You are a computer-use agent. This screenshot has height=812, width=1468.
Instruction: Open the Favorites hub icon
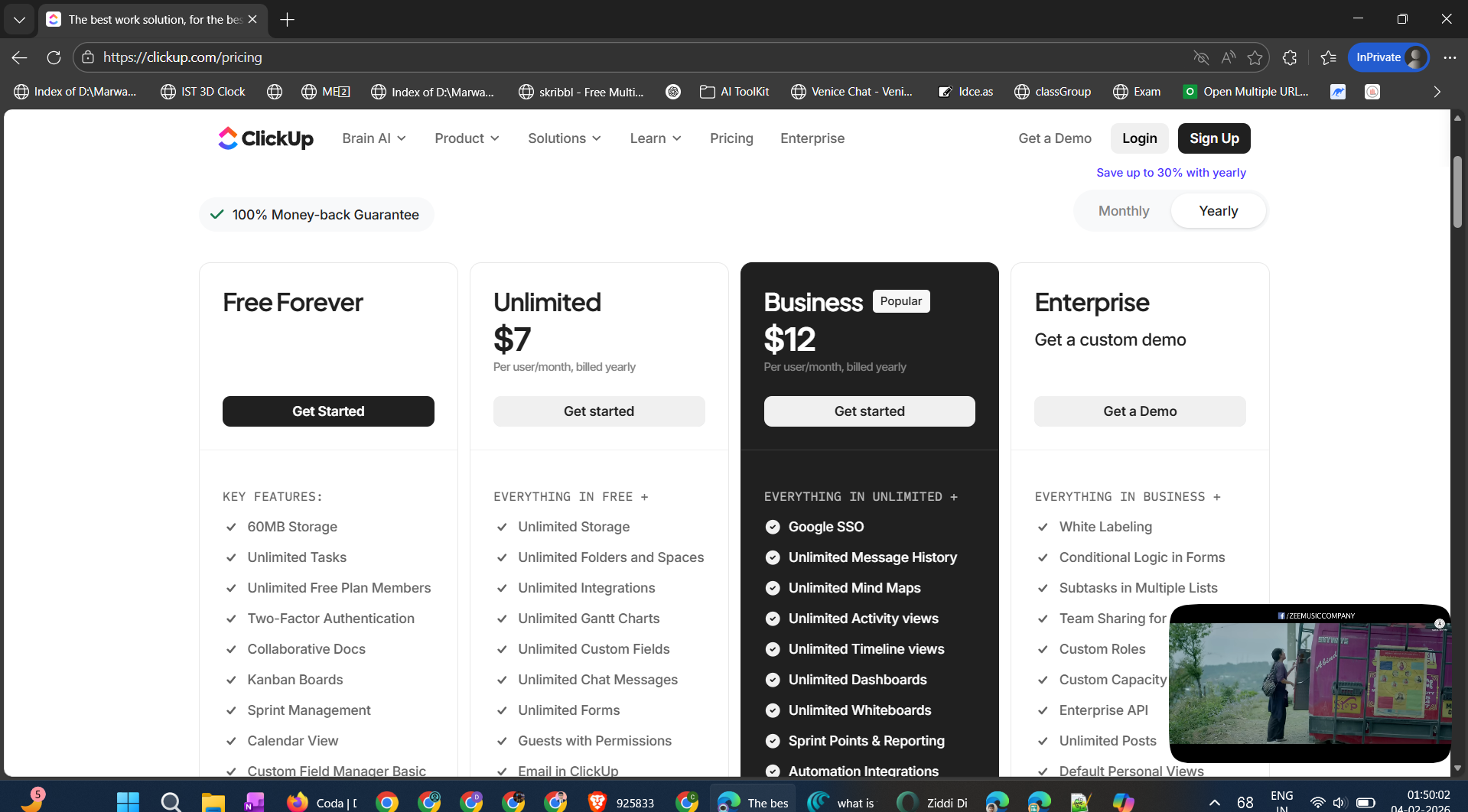click(1328, 57)
